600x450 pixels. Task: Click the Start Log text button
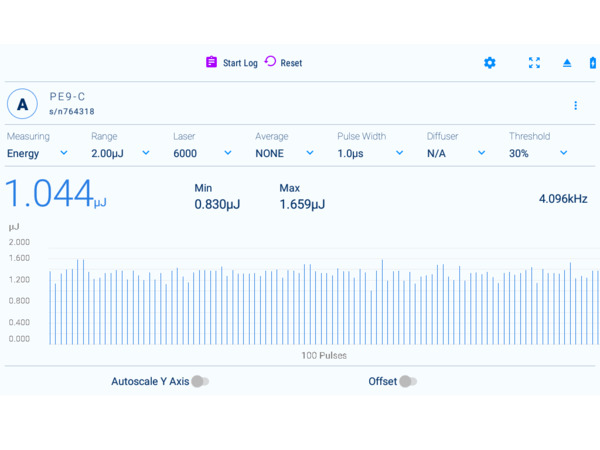[240, 63]
